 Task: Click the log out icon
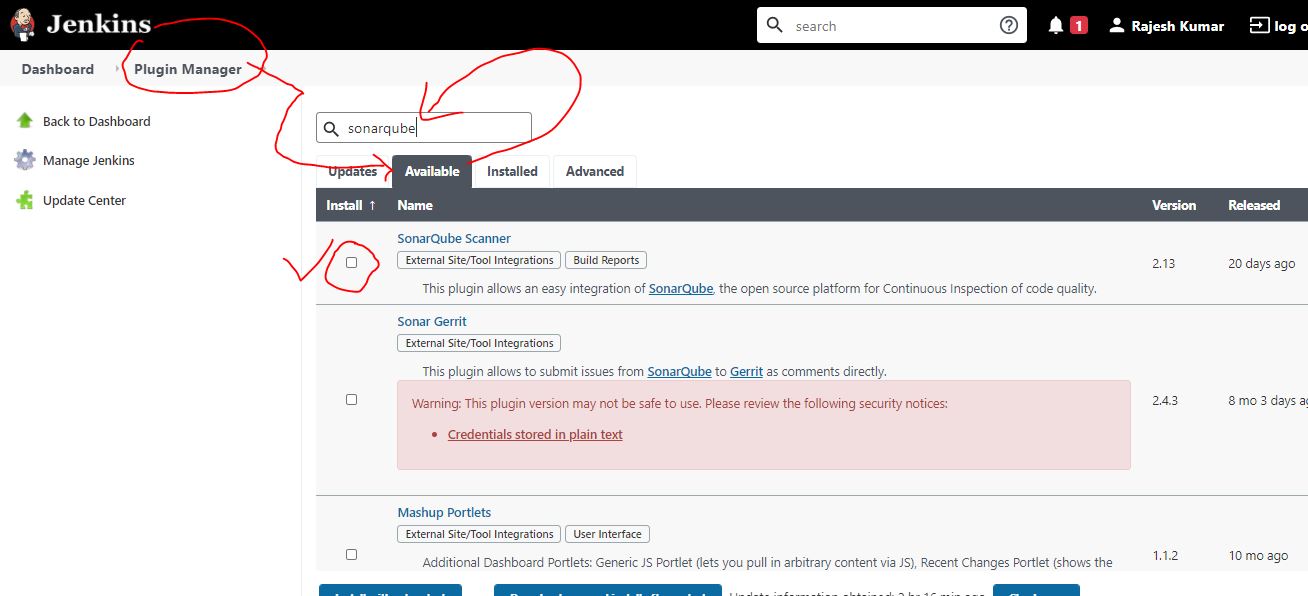1259,26
